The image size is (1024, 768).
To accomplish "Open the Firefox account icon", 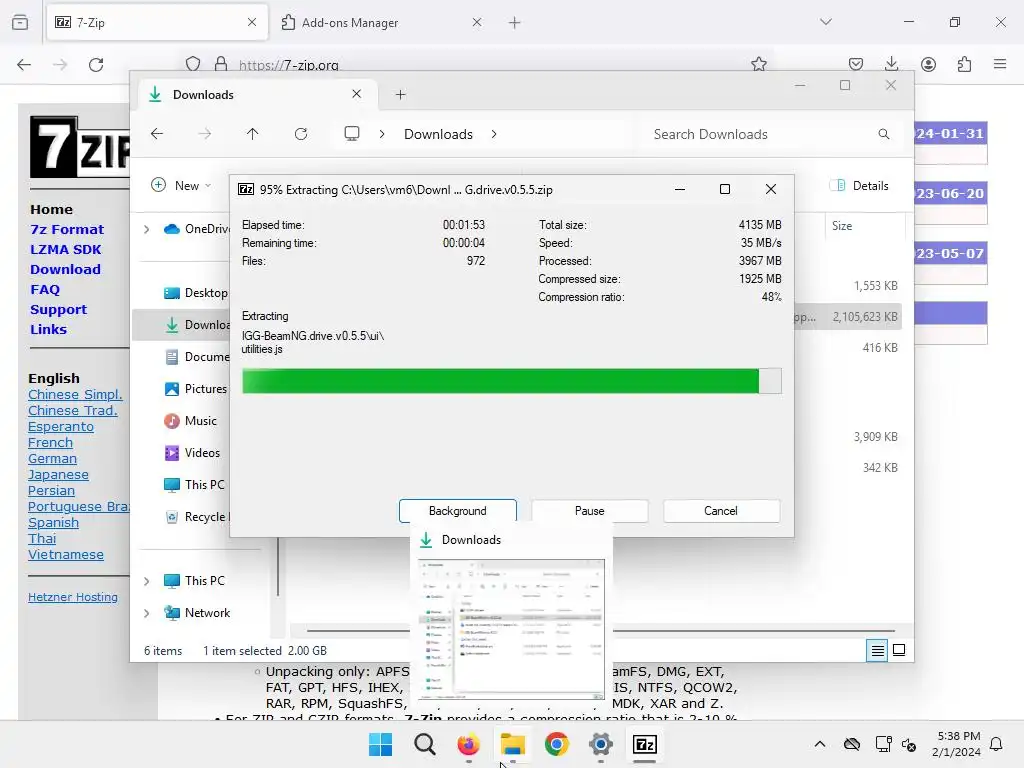I will [x=928, y=64].
